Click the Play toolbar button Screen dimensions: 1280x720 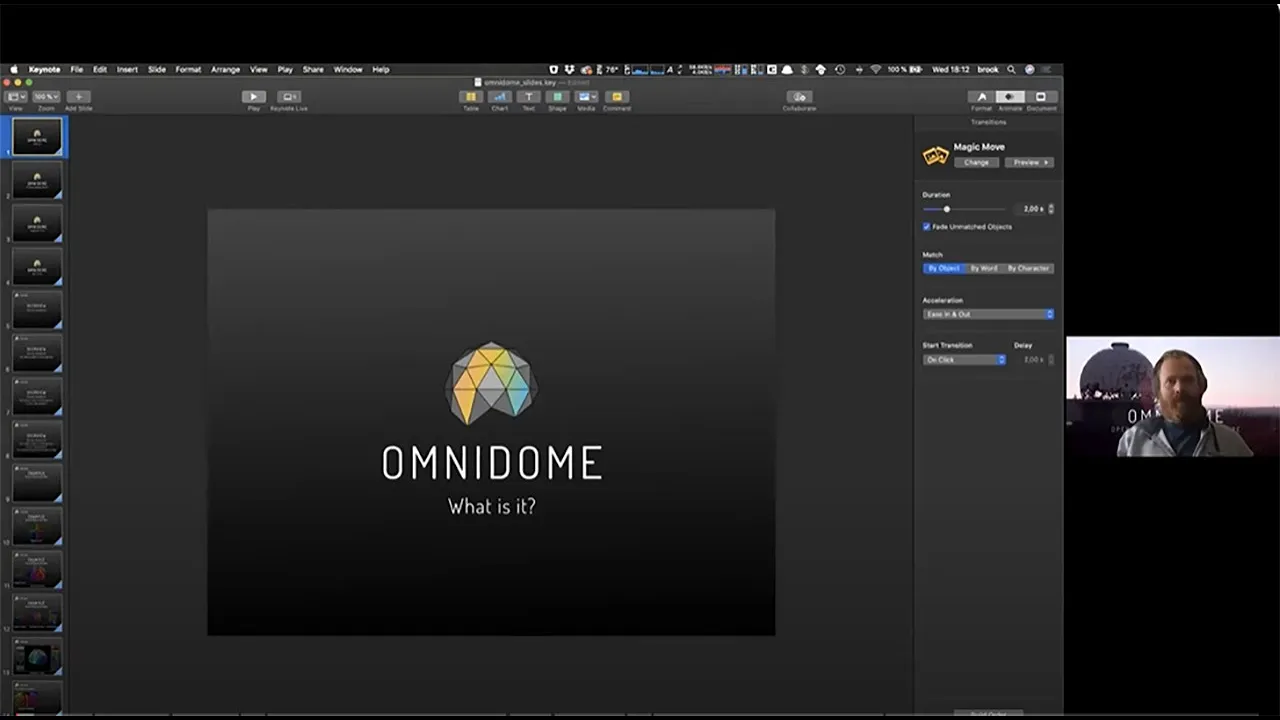[253, 97]
